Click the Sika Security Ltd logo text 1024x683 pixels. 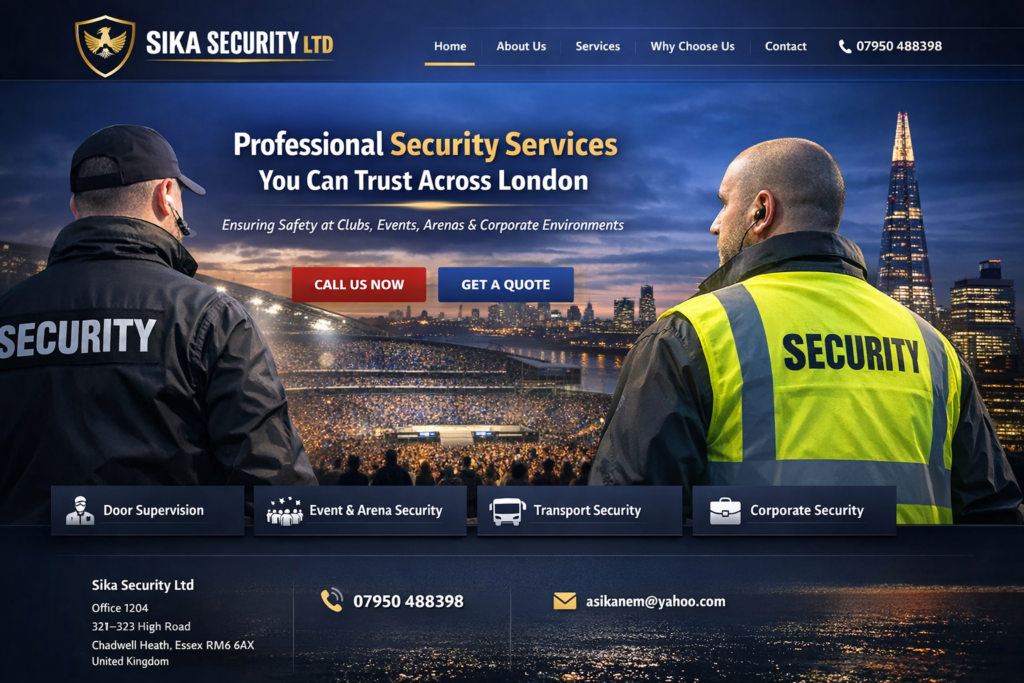(x=240, y=44)
